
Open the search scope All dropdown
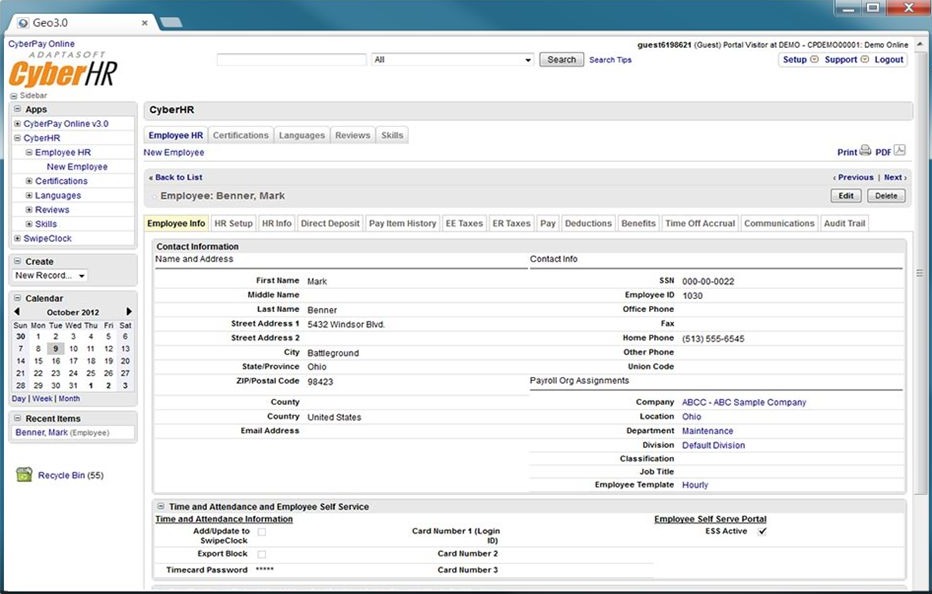tap(452, 59)
